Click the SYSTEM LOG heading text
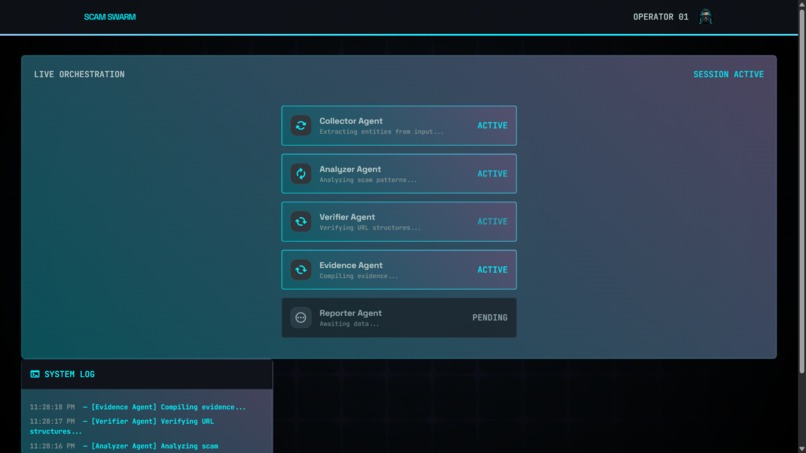 pyautogui.click(x=69, y=374)
